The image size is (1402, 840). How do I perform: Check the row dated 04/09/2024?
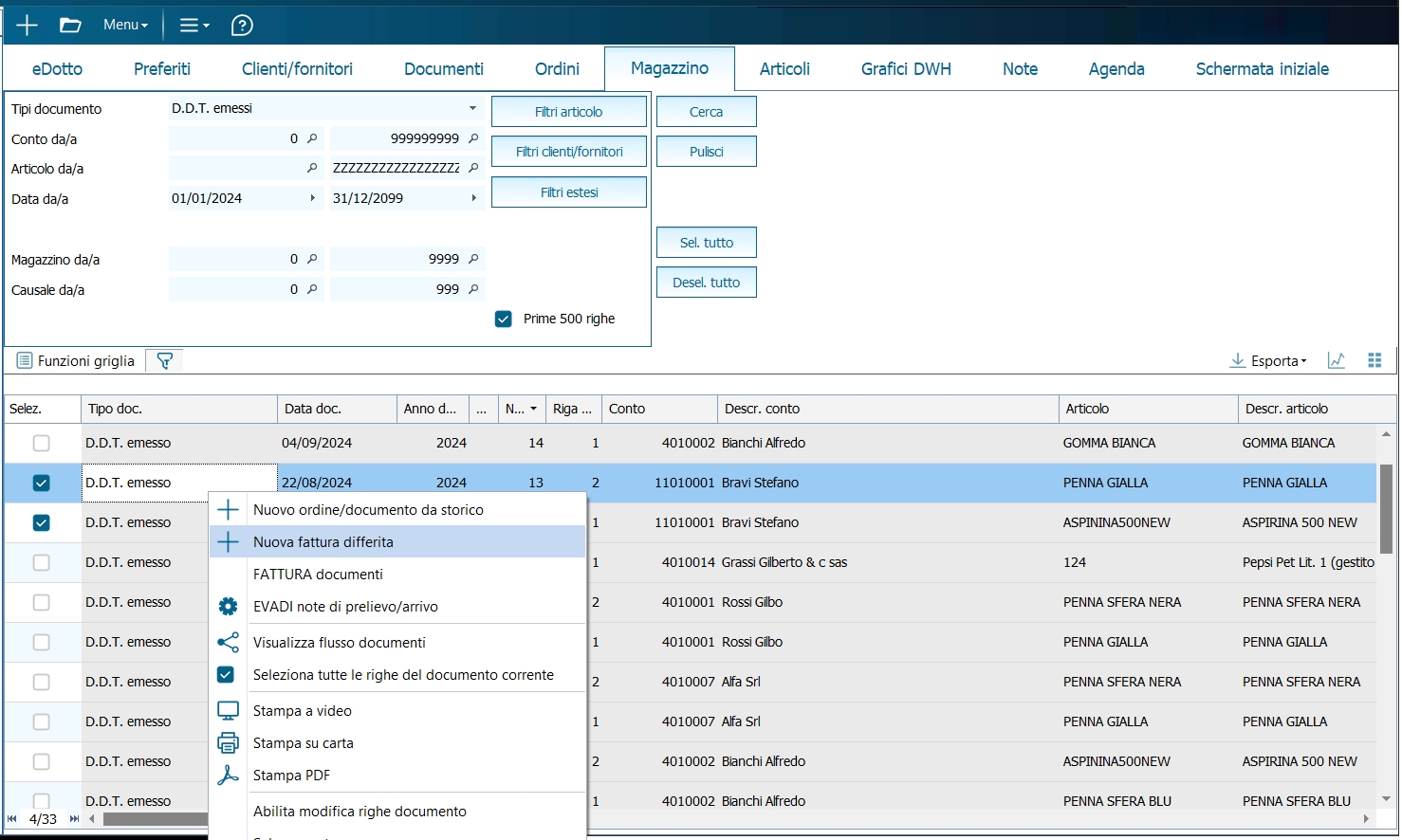(41, 443)
